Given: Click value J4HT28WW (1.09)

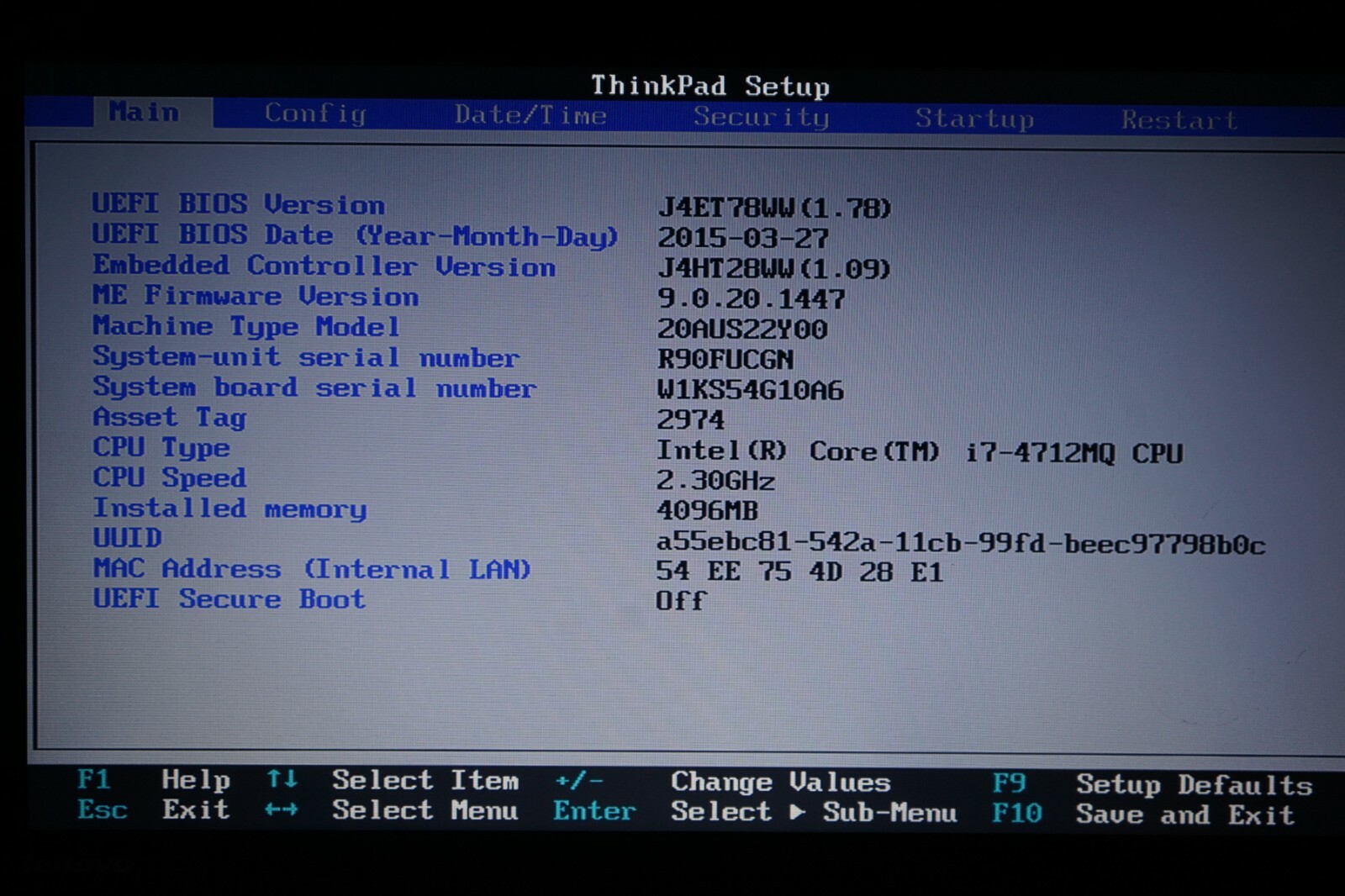Looking at the screenshot, I should click(774, 268).
